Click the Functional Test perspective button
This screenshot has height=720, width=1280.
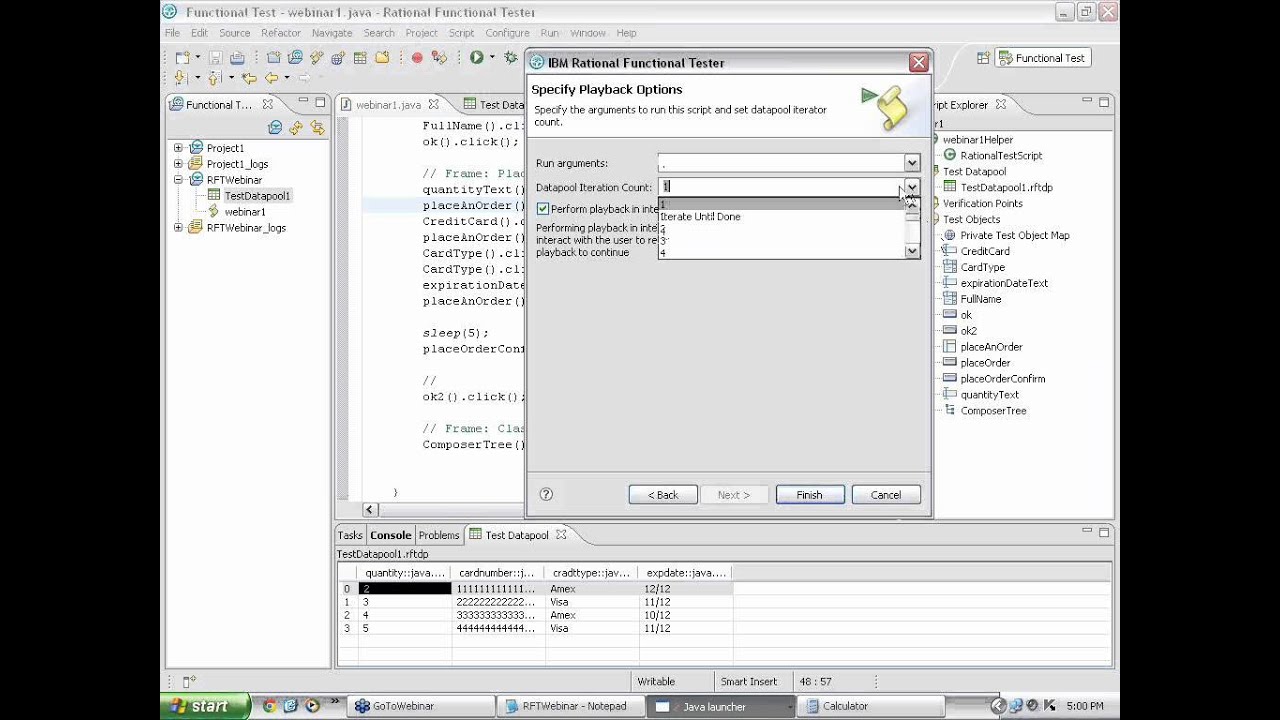(x=1041, y=58)
